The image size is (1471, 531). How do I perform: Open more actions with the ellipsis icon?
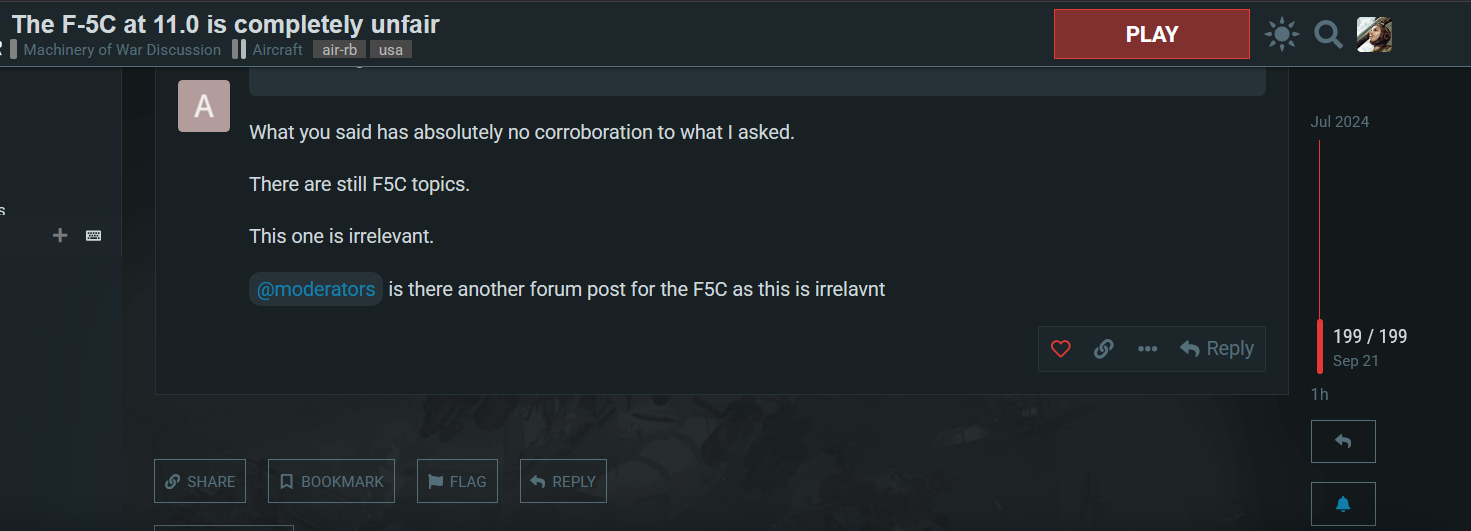tap(1147, 349)
